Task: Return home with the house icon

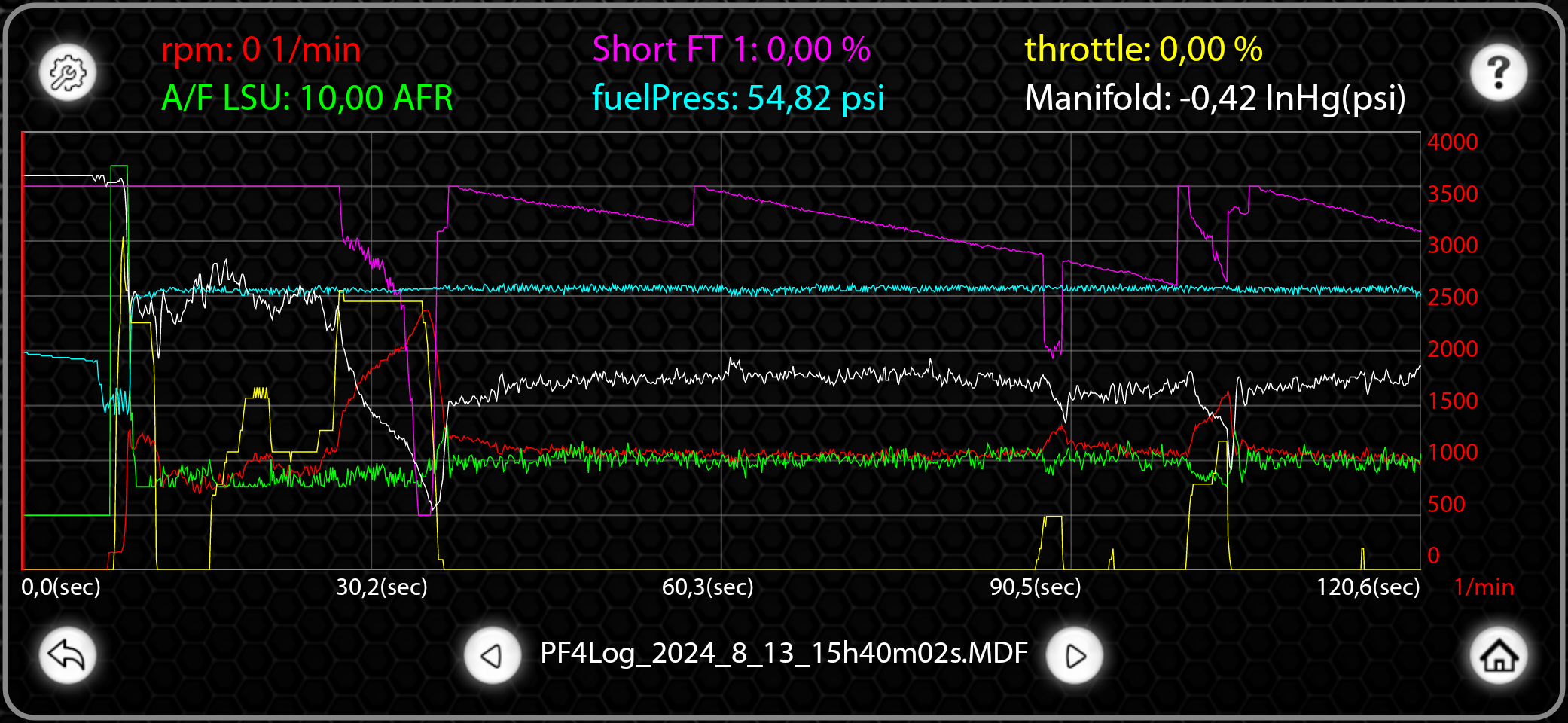Action: pyautogui.click(x=1499, y=655)
